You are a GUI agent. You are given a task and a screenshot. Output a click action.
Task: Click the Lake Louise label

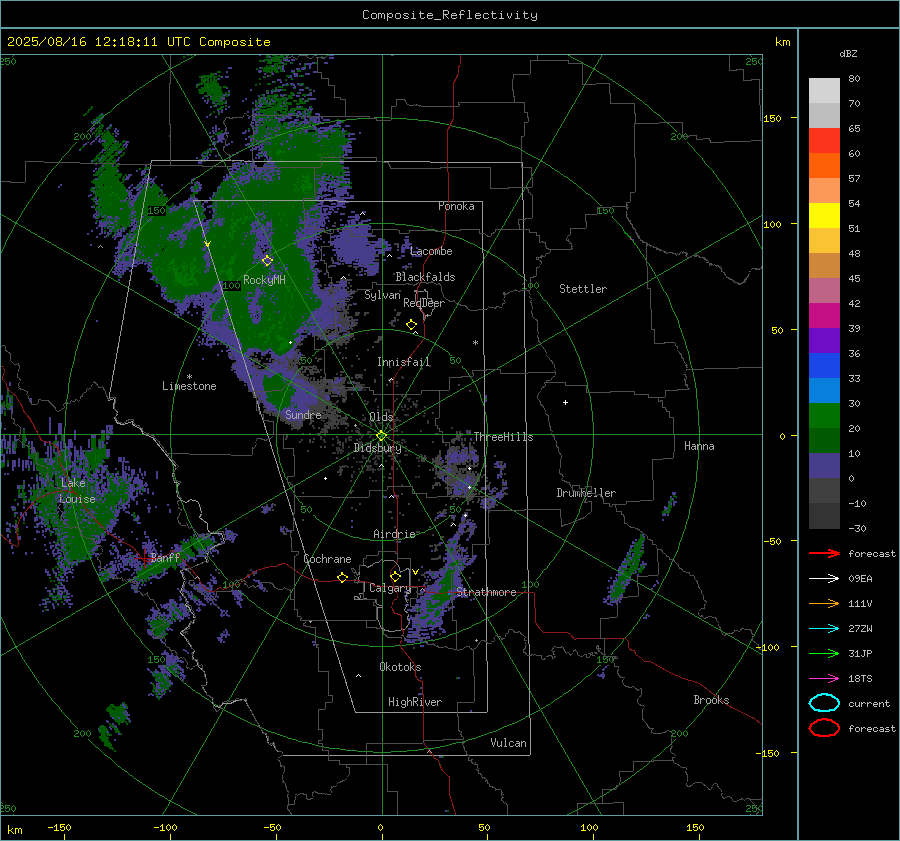77,491
